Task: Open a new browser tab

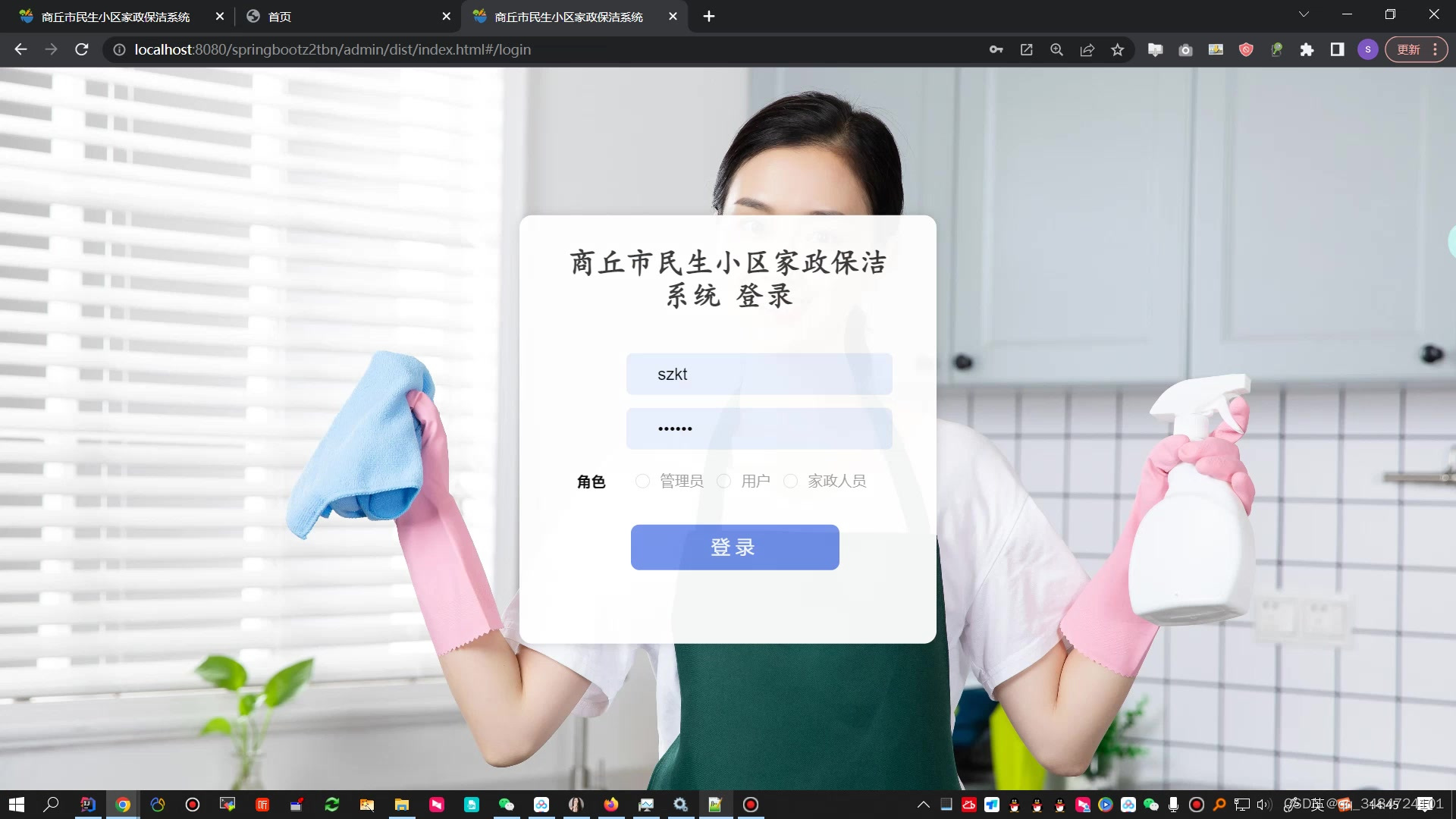Action: click(708, 17)
